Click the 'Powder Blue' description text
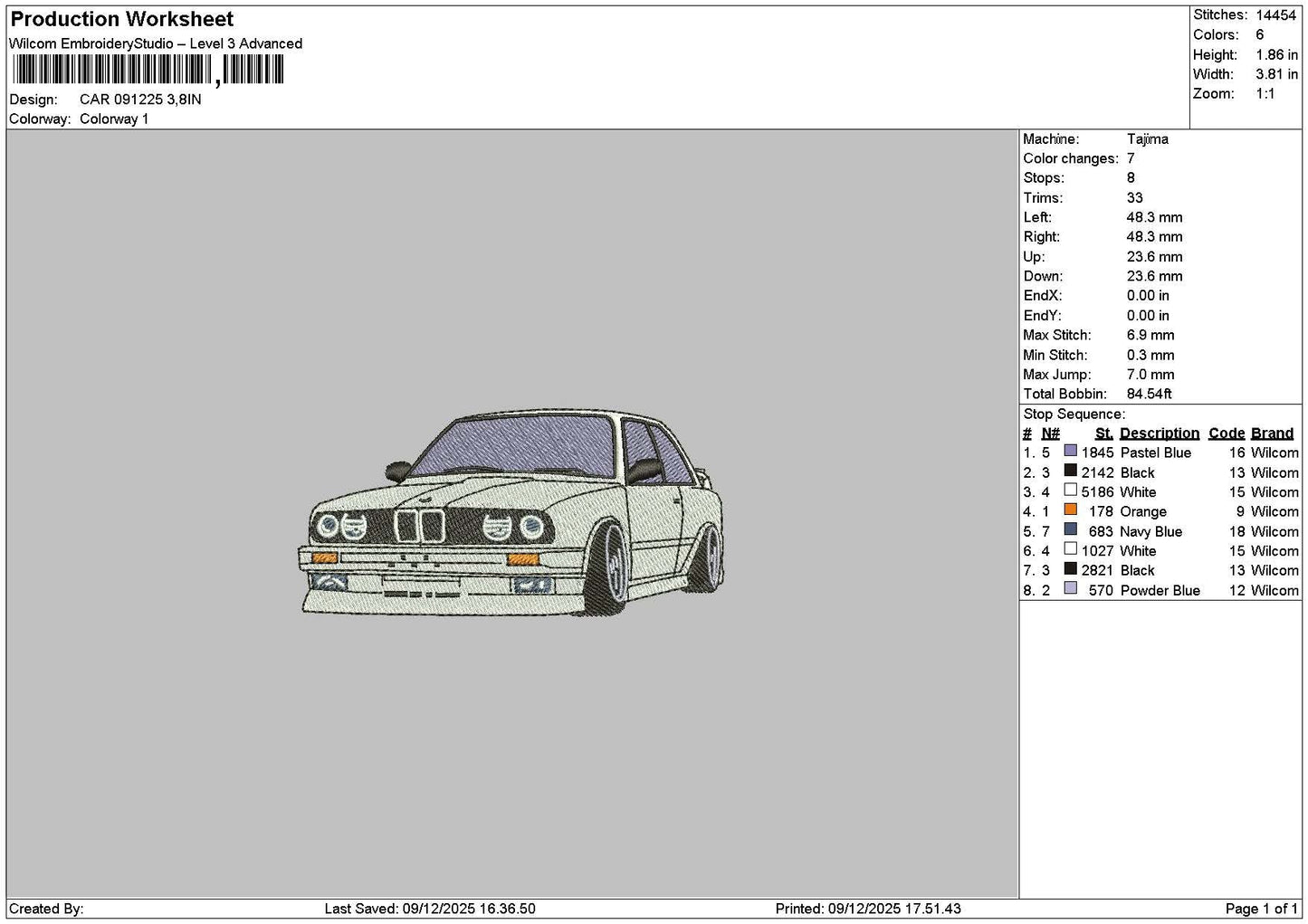Viewport: 1308px width, 924px height. [1160, 590]
